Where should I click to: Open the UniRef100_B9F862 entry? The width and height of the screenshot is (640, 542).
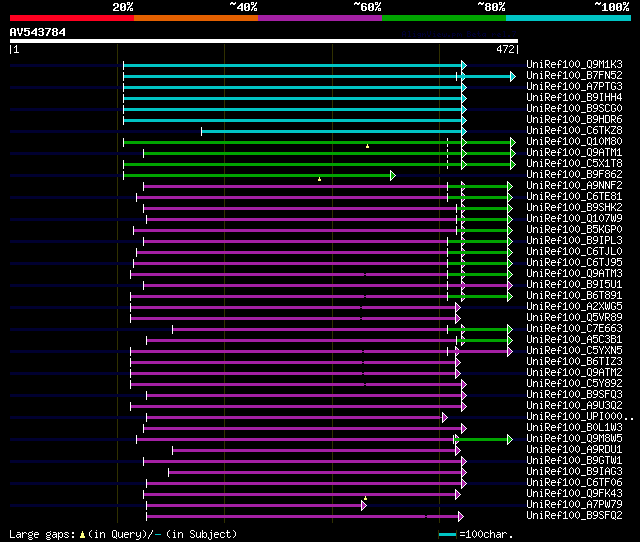(x=574, y=175)
